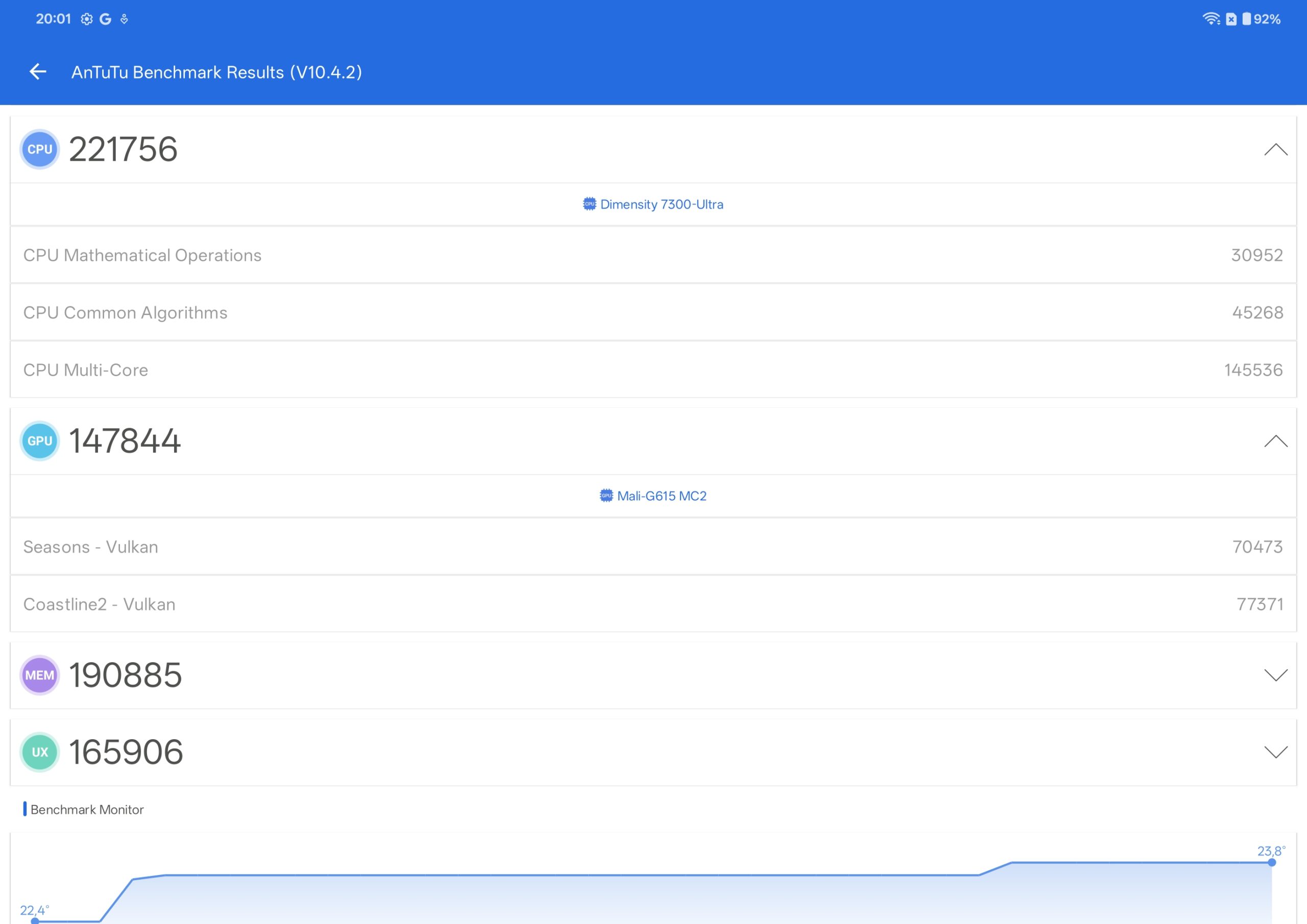The height and width of the screenshot is (924, 1307).
Task: Tap the back arrow in header
Action: click(38, 72)
